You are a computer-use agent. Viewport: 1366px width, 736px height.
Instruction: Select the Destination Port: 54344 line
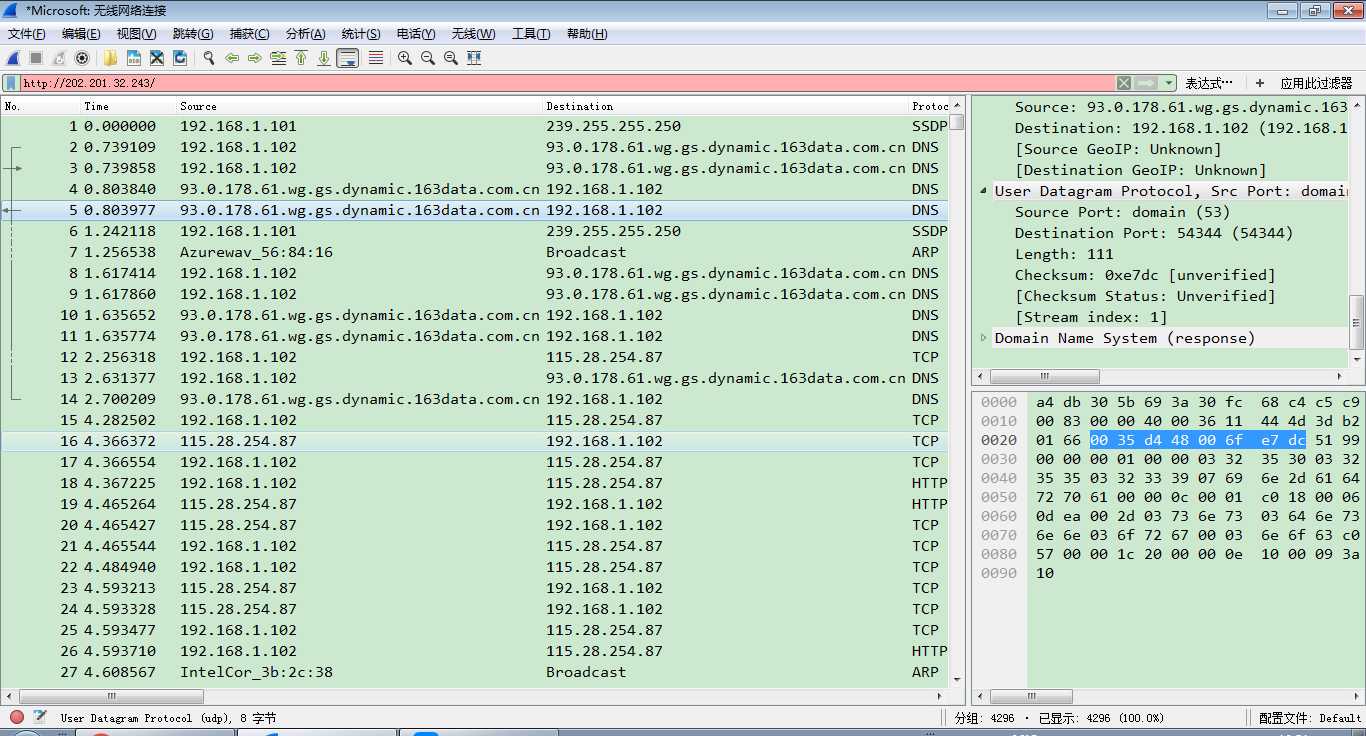pyautogui.click(x=1154, y=233)
